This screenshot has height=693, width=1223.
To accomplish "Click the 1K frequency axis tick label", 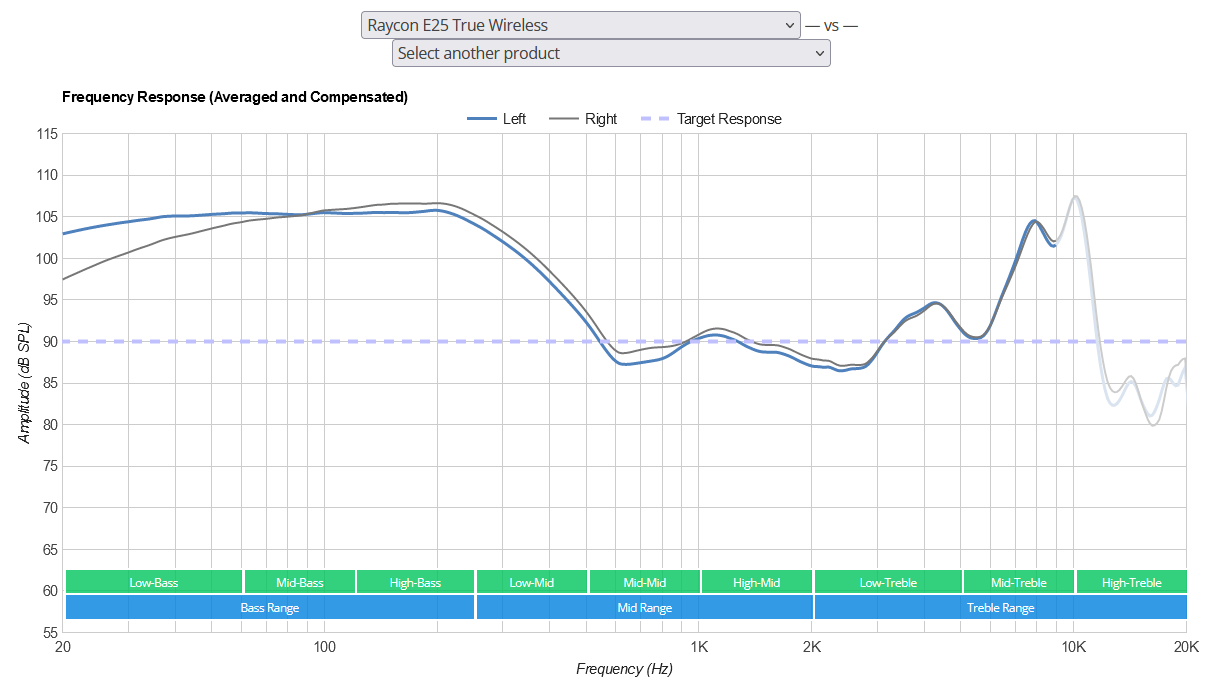I will (x=699, y=647).
